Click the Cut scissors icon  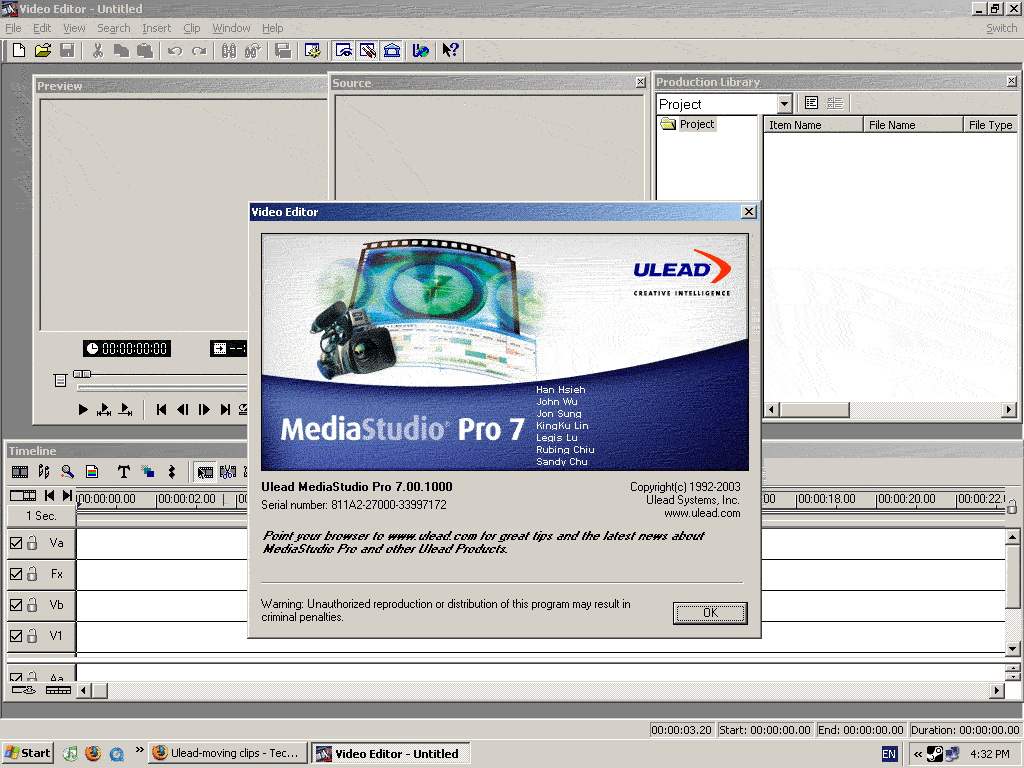(x=97, y=50)
